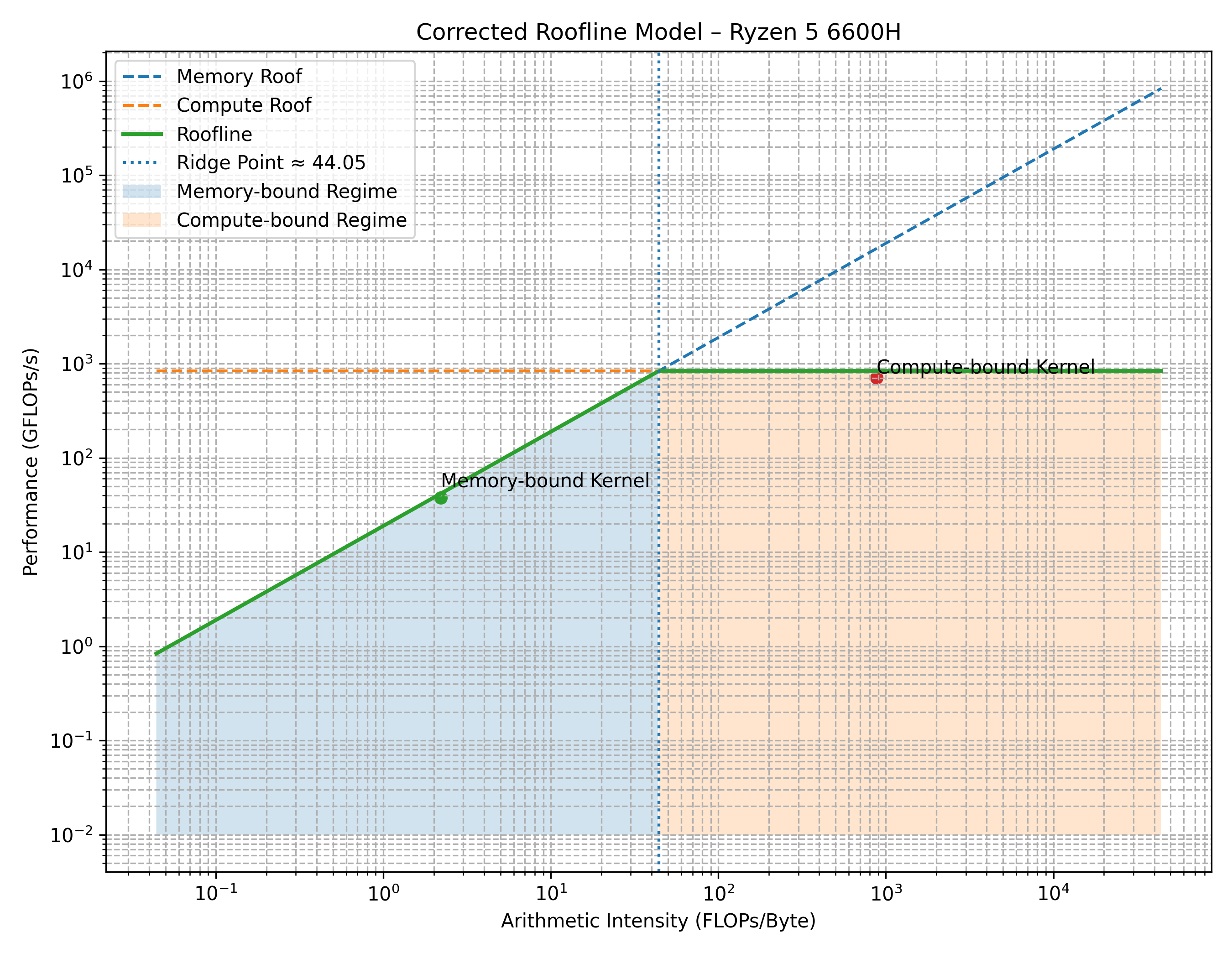This screenshot has width=1232, height=958.
Task: Click the "Compute-bound Kernel" annotation text
Action: point(986,367)
